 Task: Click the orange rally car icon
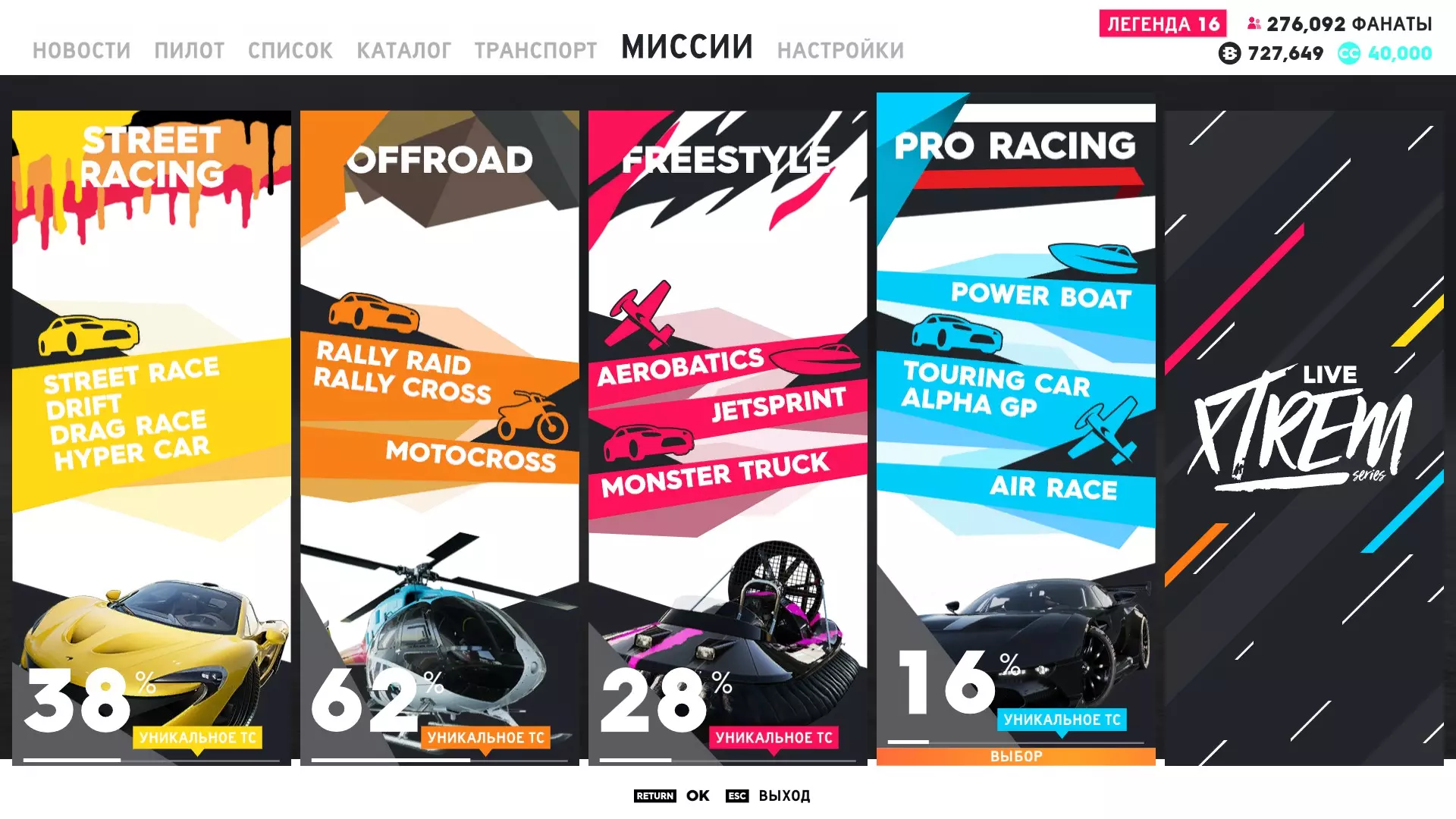374,311
